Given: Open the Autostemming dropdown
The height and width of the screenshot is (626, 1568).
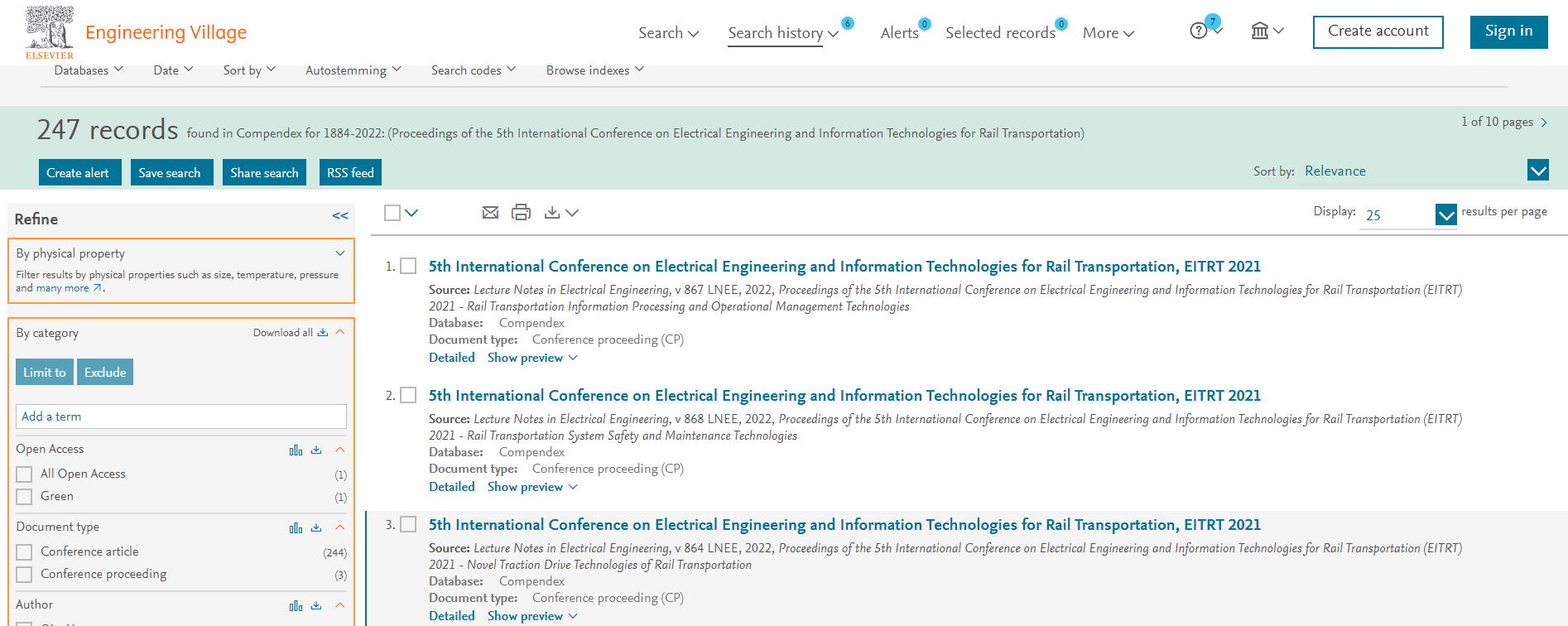Looking at the screenshot, I should pyautogui.click(x=354, y=70).
